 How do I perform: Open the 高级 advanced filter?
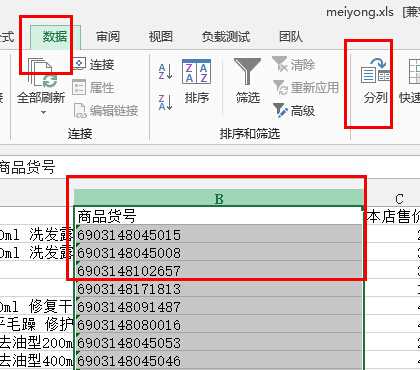294,110
